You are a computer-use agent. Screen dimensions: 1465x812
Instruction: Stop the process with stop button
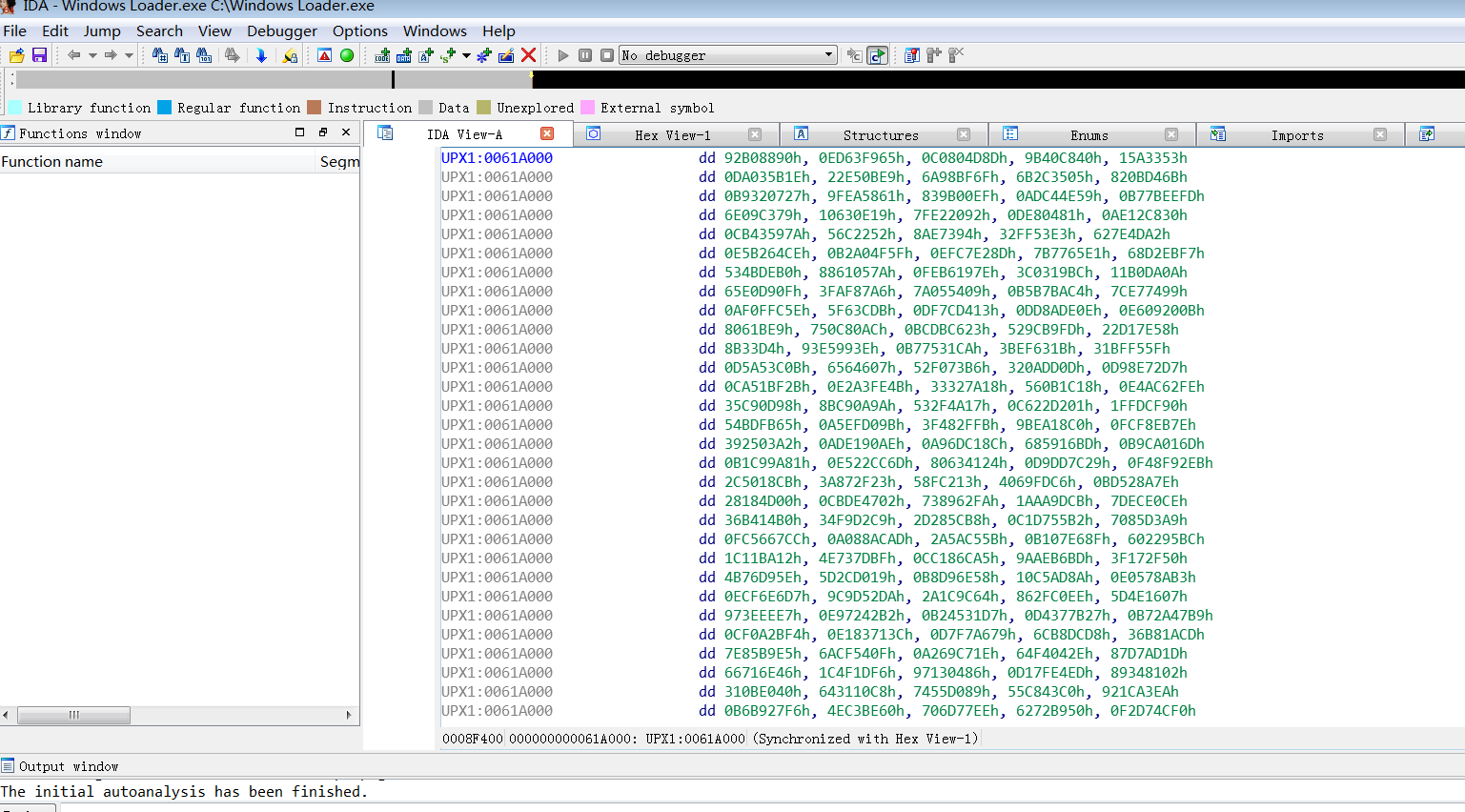click(x=607, y=55)
